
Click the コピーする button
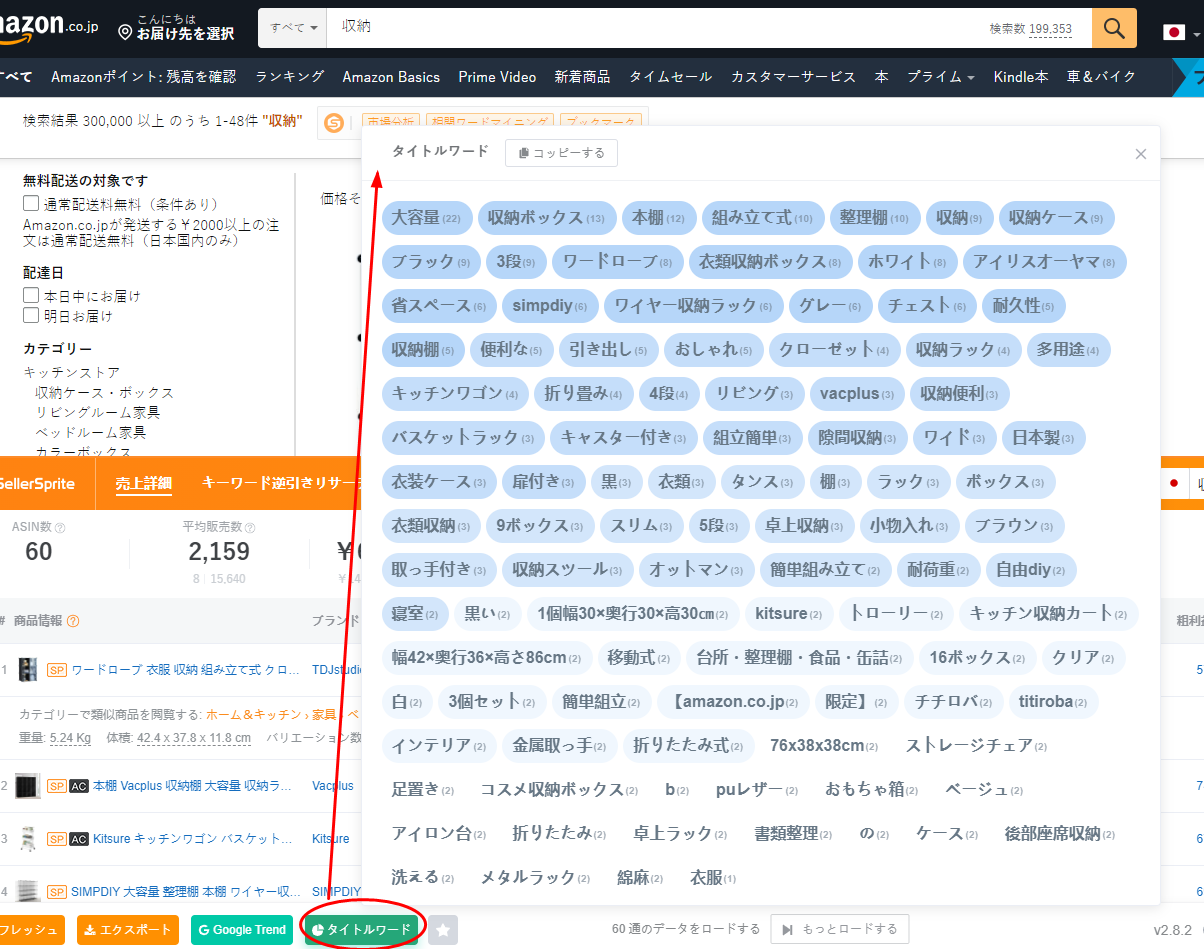[x=562, y=153]
